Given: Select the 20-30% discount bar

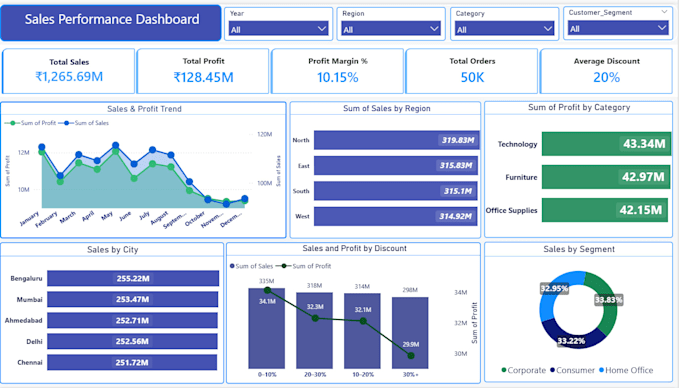Looking at the screenshot, I should [x=314, y=331].
